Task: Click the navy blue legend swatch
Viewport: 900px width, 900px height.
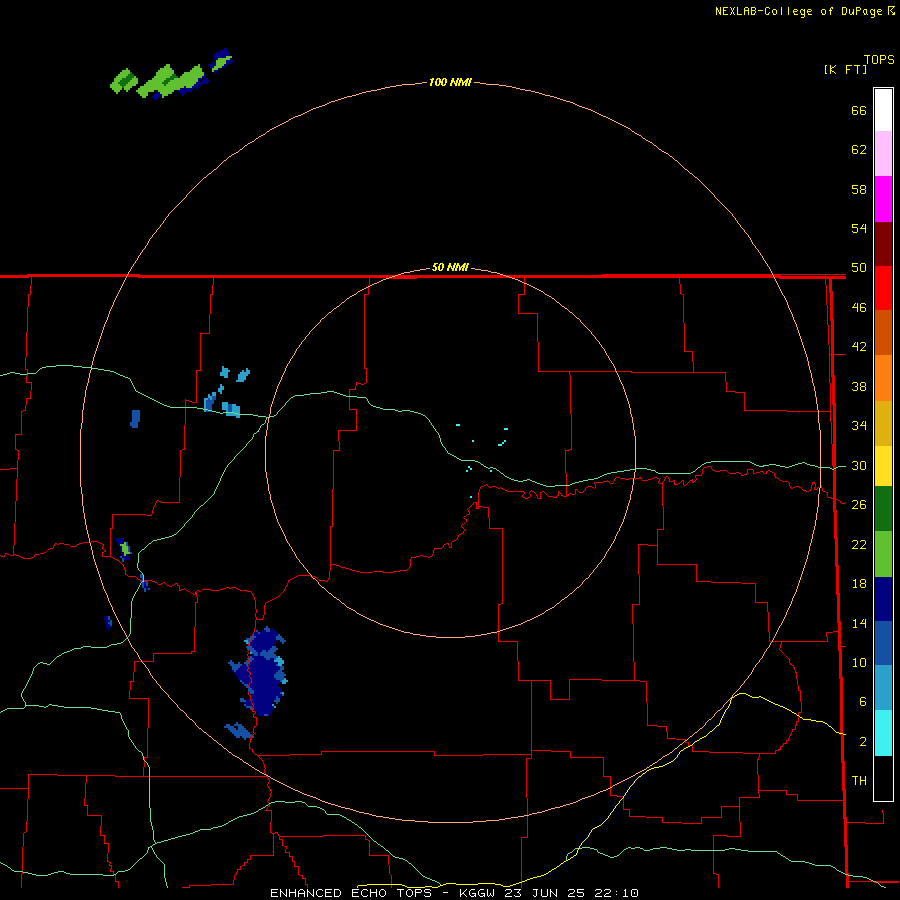Action: [x=883, y=599]
